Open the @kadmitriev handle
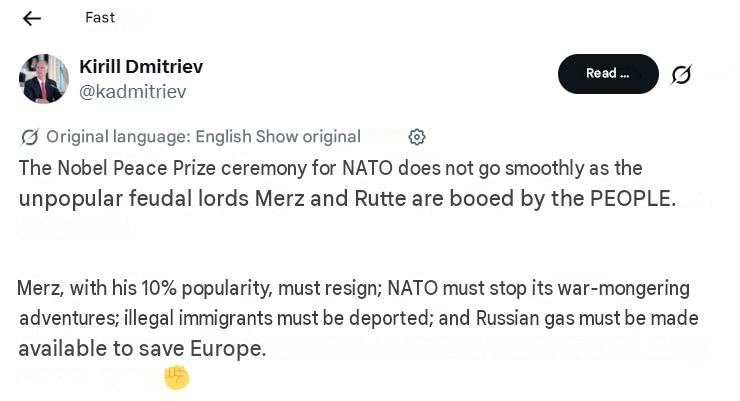Viewport: 740px width, 401px height. tap(133, 92)
